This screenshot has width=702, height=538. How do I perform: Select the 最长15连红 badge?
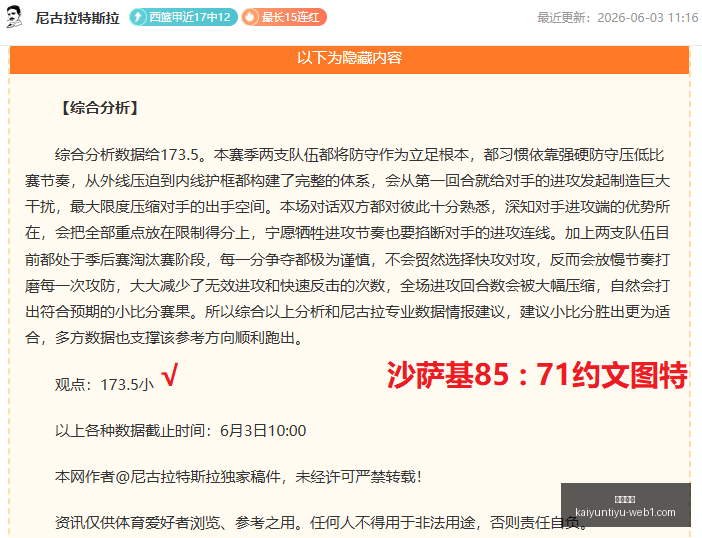[x=284, y=17]
